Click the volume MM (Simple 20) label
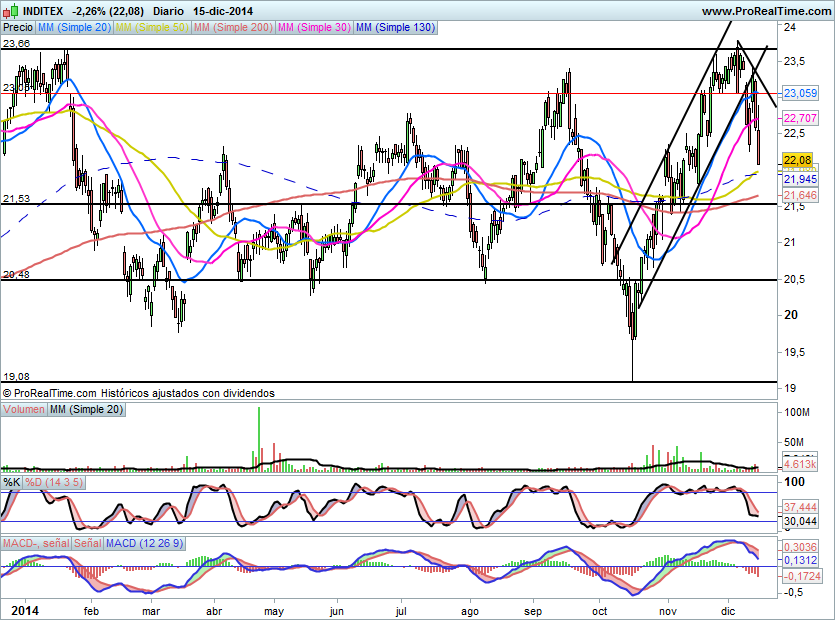 point(86,410)
